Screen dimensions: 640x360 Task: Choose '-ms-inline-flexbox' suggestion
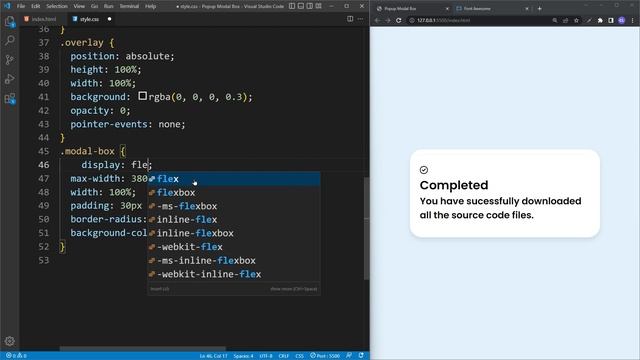233,260
